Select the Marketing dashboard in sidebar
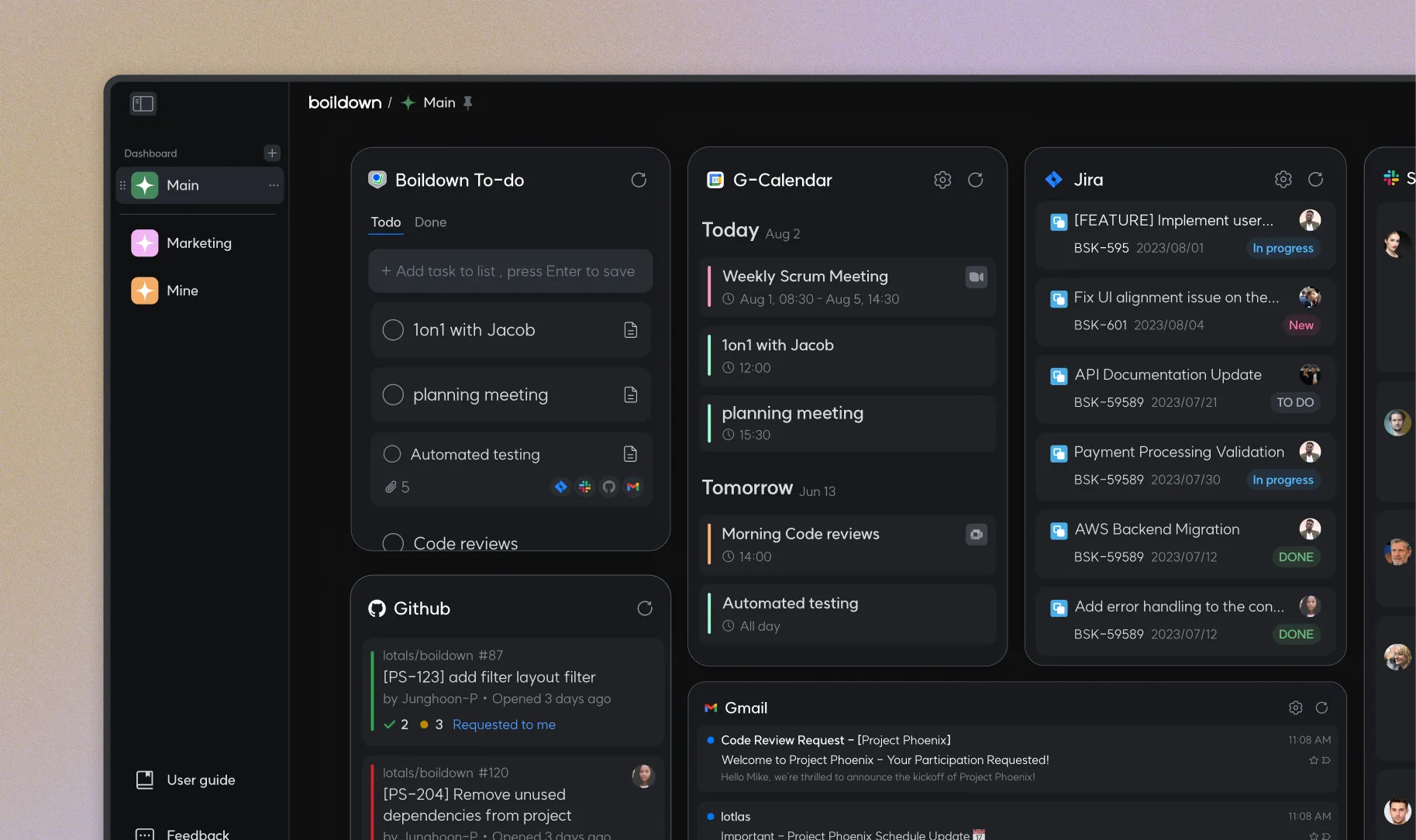1416x840 pixels. pos(199,243)
